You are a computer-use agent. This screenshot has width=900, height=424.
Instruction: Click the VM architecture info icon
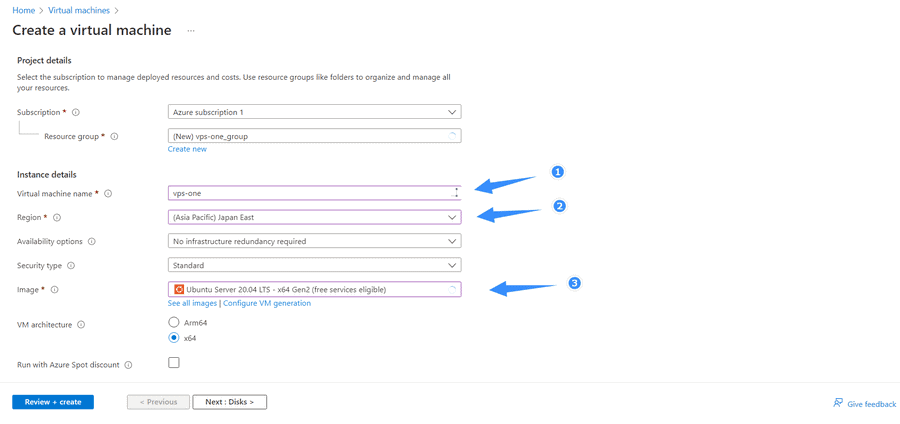click(81, 325)
